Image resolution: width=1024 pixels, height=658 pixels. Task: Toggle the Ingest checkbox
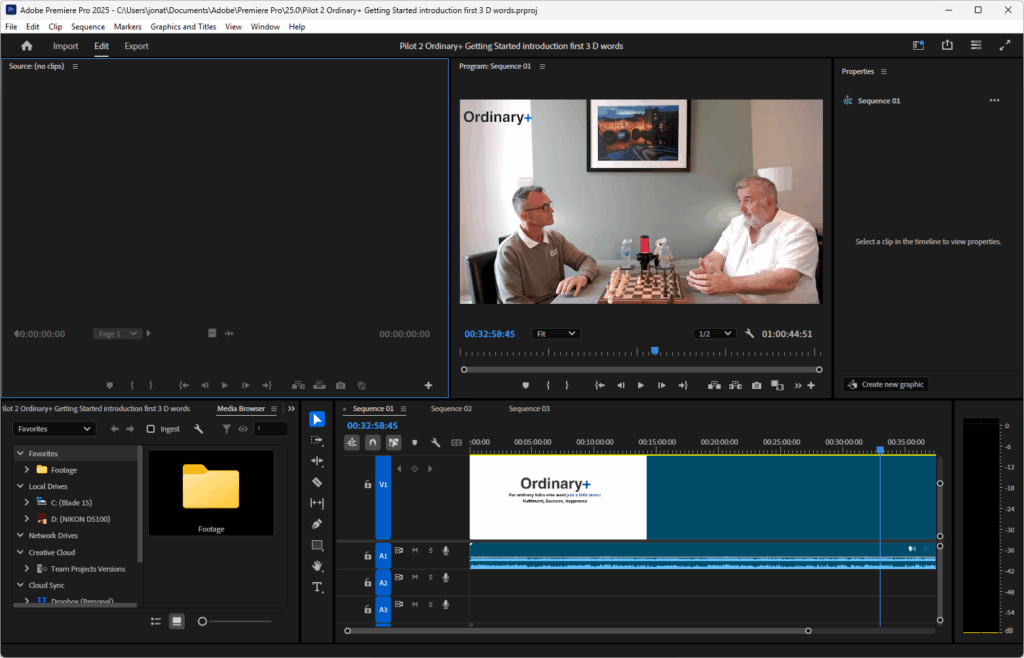(x=151, y=429)
